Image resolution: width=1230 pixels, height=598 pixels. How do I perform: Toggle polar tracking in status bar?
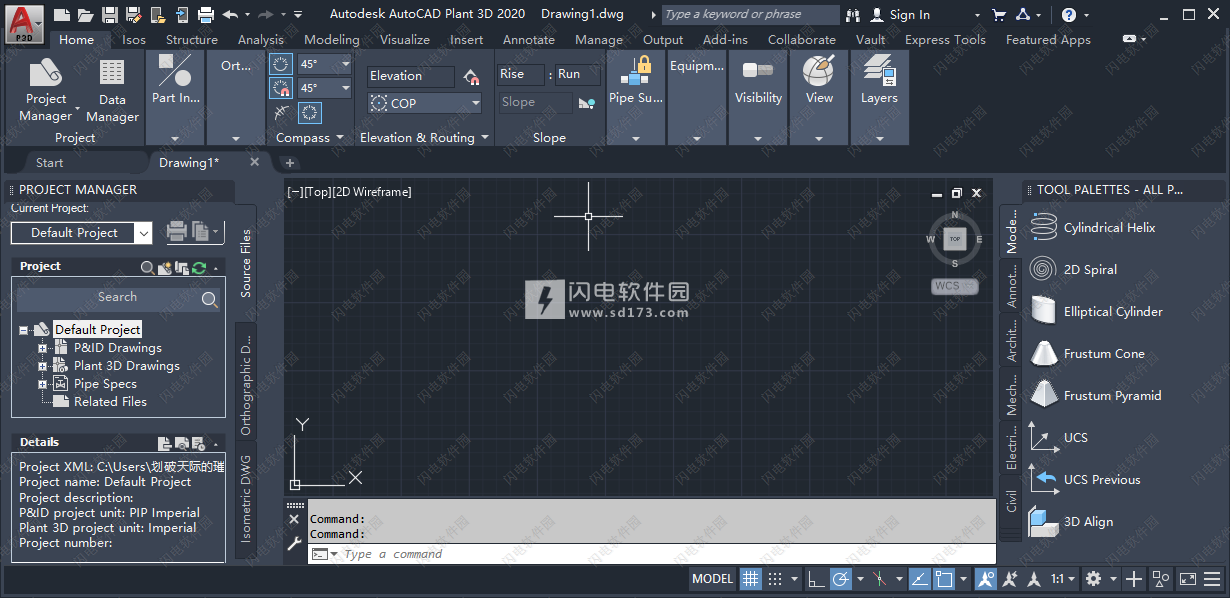pyautogui.click(x=840, y=578)
